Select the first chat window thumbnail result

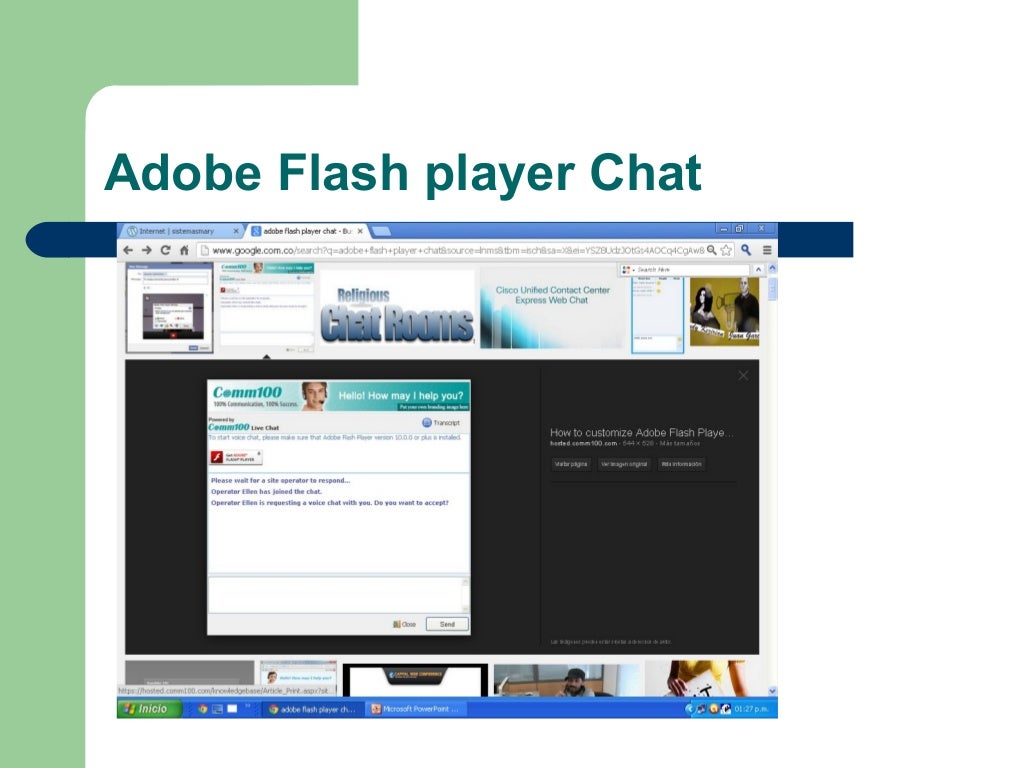pyautogui.click(x=170, y=308)
